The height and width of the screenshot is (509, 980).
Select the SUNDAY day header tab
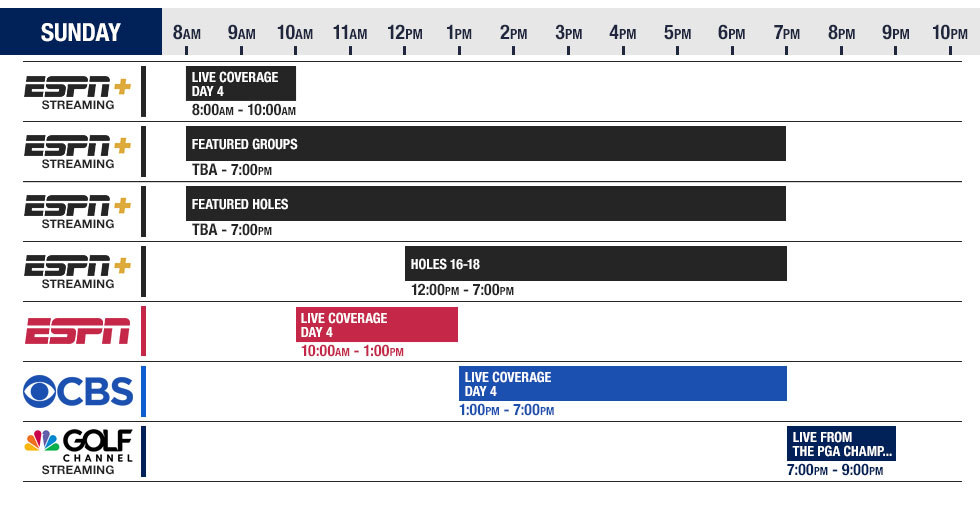point(81,32)
